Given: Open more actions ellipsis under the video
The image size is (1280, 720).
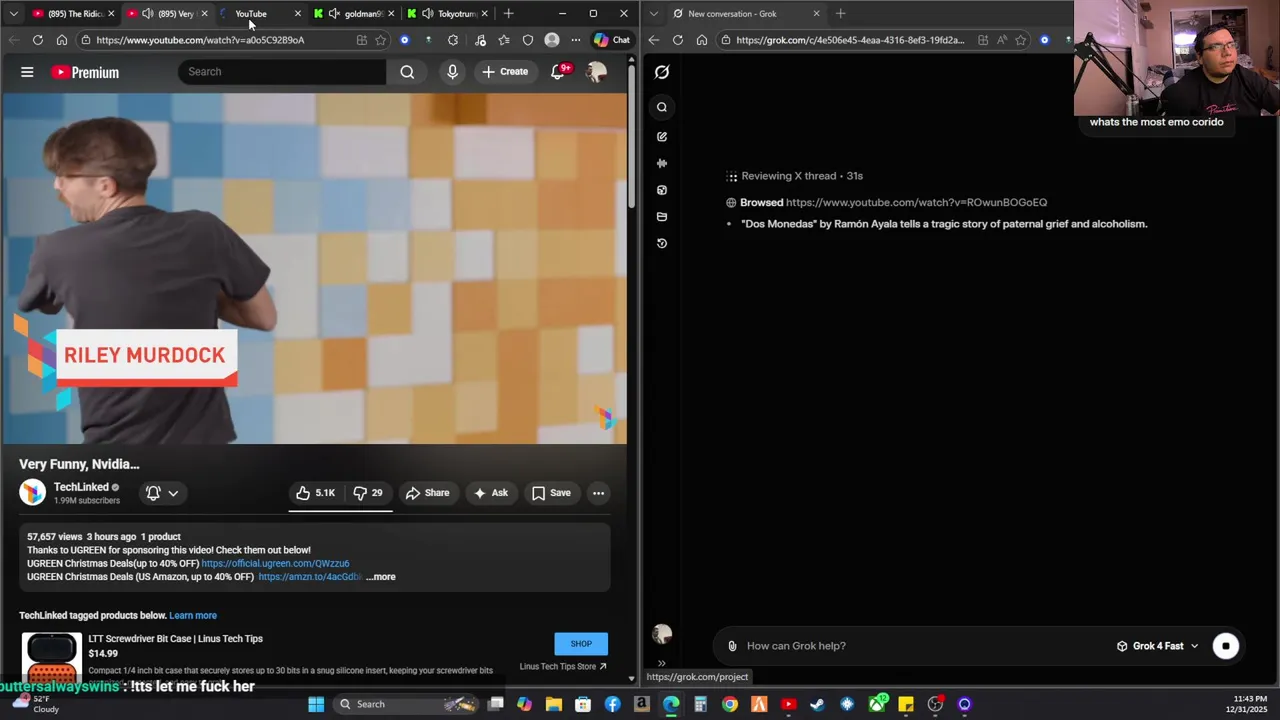Looking at the screenshot, I should [598, 493].
